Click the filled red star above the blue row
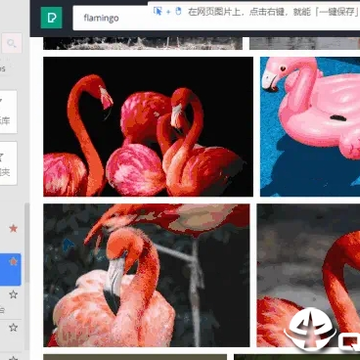The image size is (360, 360). click(13, 228)
